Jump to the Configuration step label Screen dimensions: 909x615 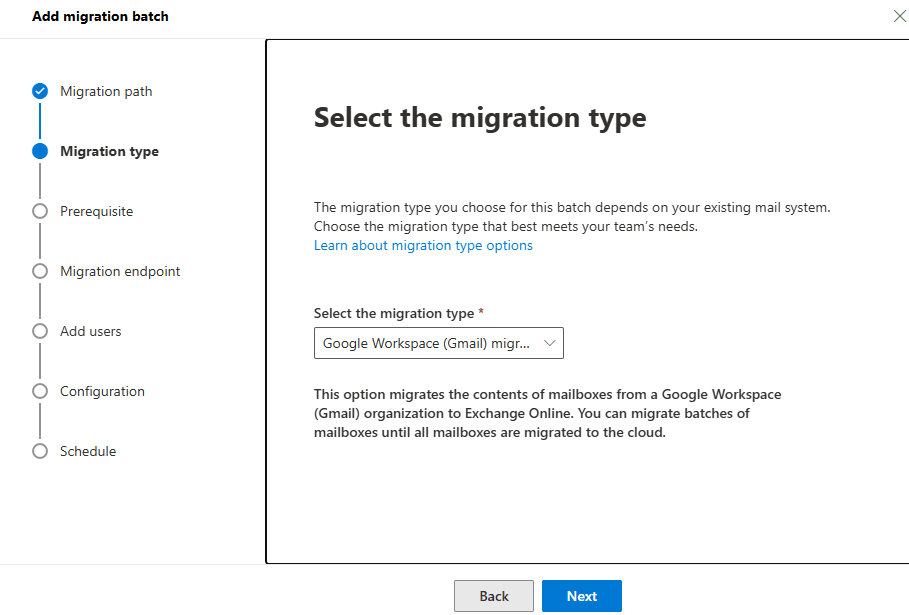pos(102,391)
